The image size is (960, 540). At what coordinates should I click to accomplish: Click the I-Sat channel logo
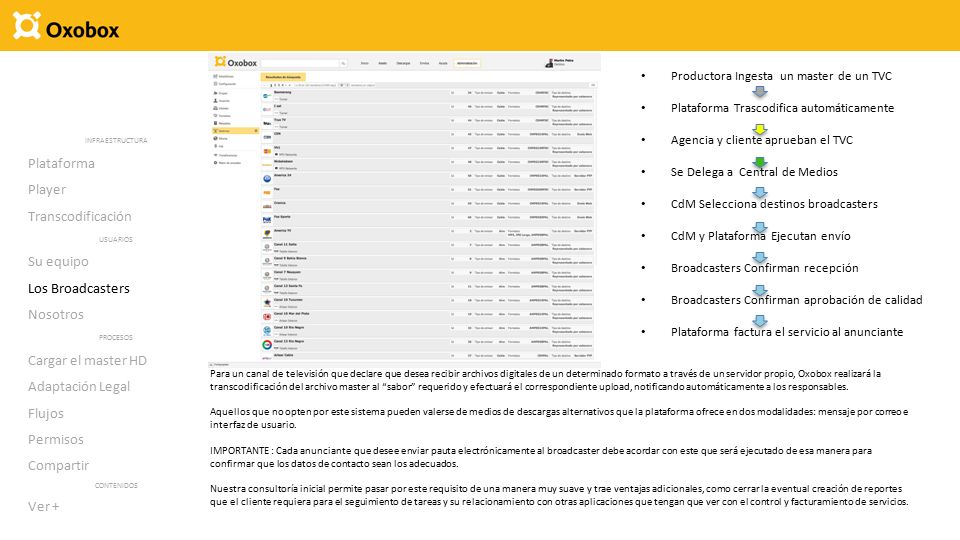267,110
